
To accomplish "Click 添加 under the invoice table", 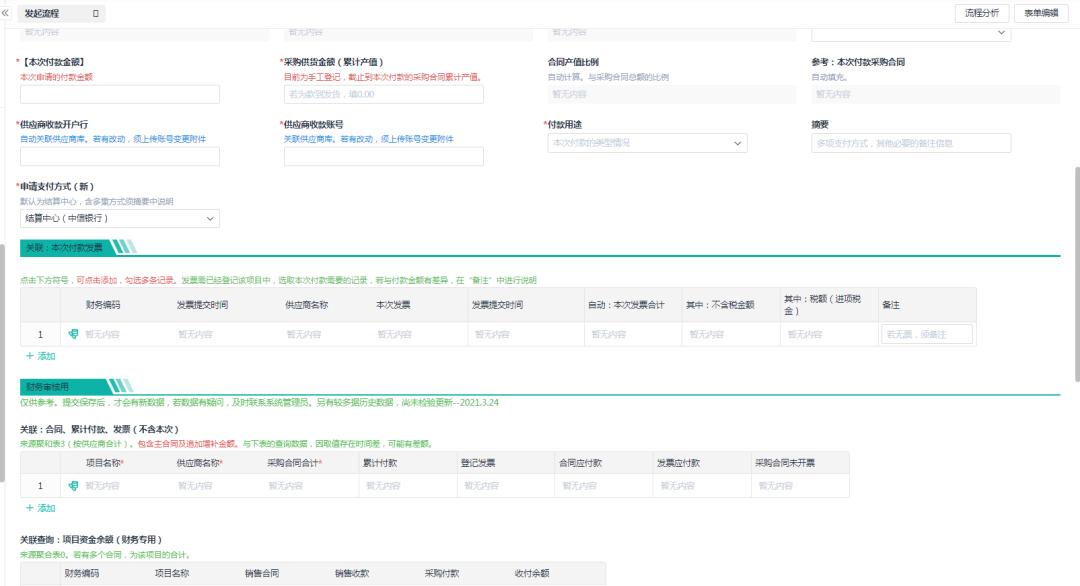I will click(x=40, y=356).
